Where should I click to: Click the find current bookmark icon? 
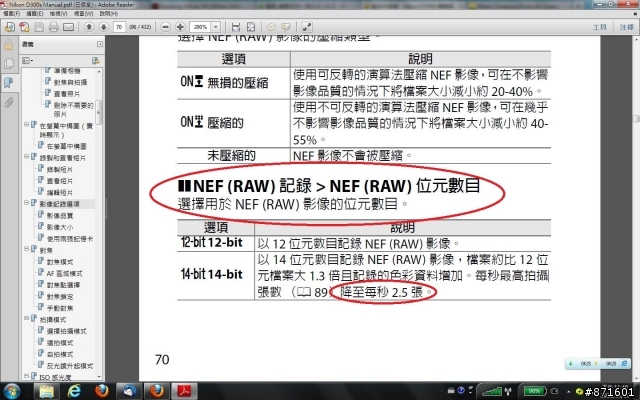[96, 60]
